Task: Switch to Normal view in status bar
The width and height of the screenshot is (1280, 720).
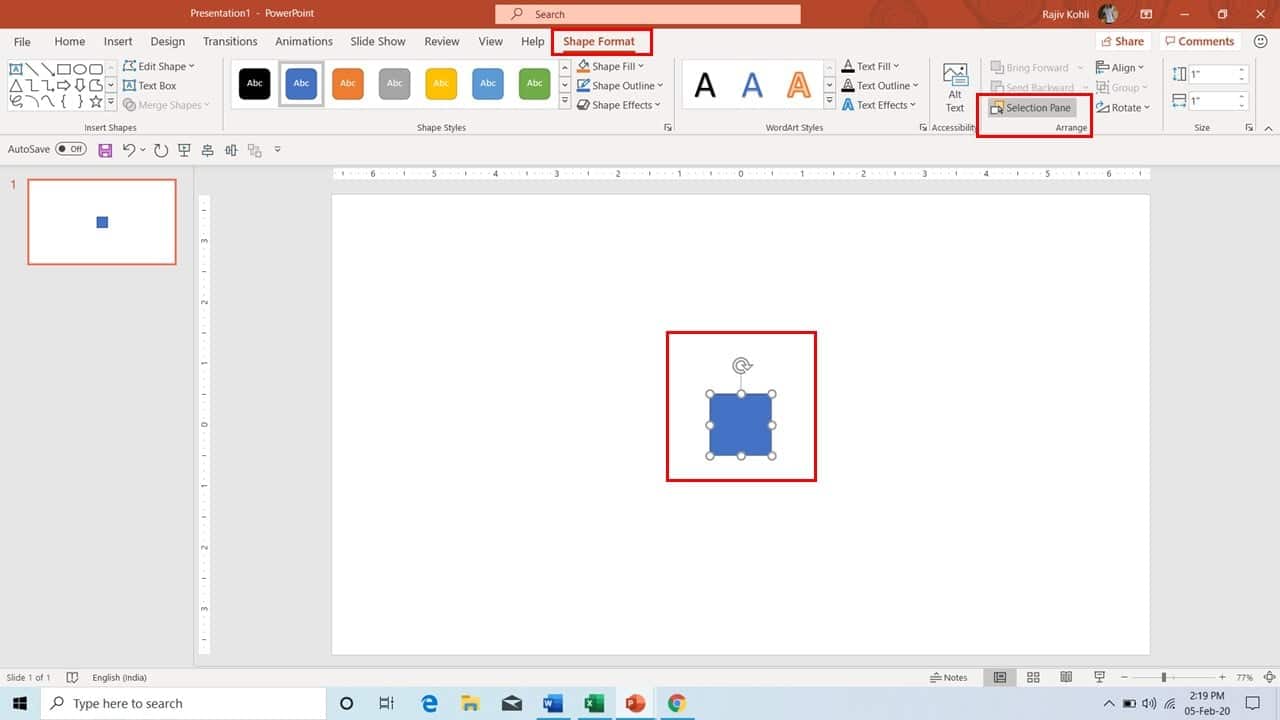Action: click(999, 677)
